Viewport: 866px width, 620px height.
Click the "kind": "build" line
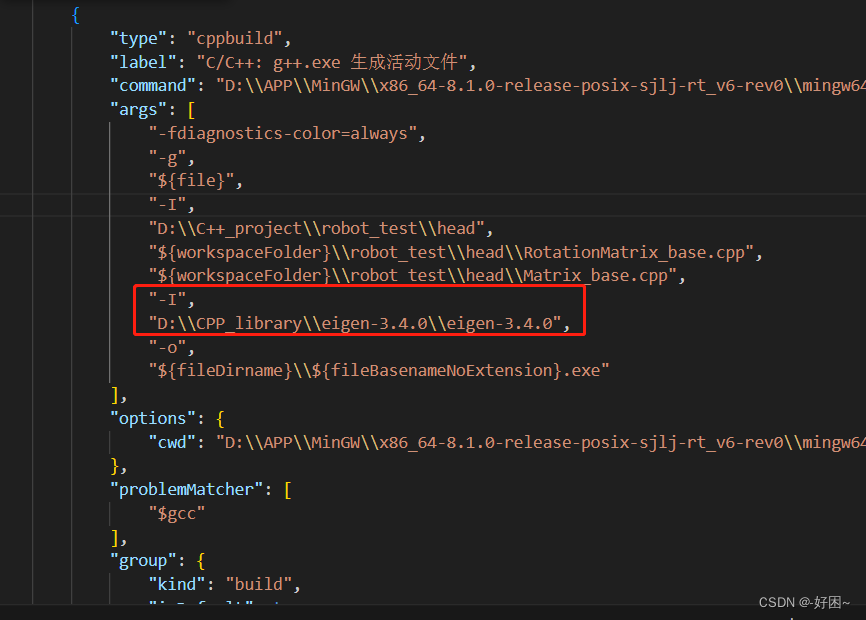(x=225, y=584)
